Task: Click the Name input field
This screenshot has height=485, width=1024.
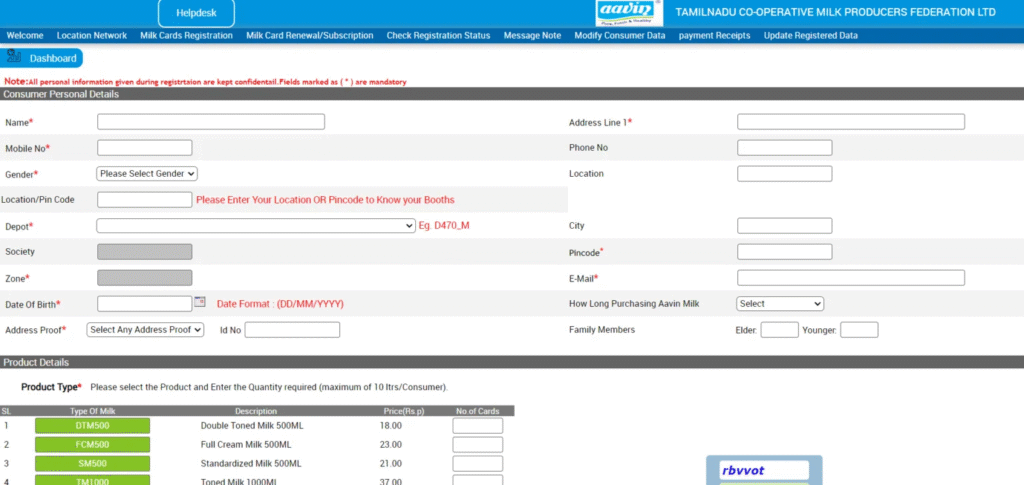Action: pyautogui.click(x=211, y=122)
